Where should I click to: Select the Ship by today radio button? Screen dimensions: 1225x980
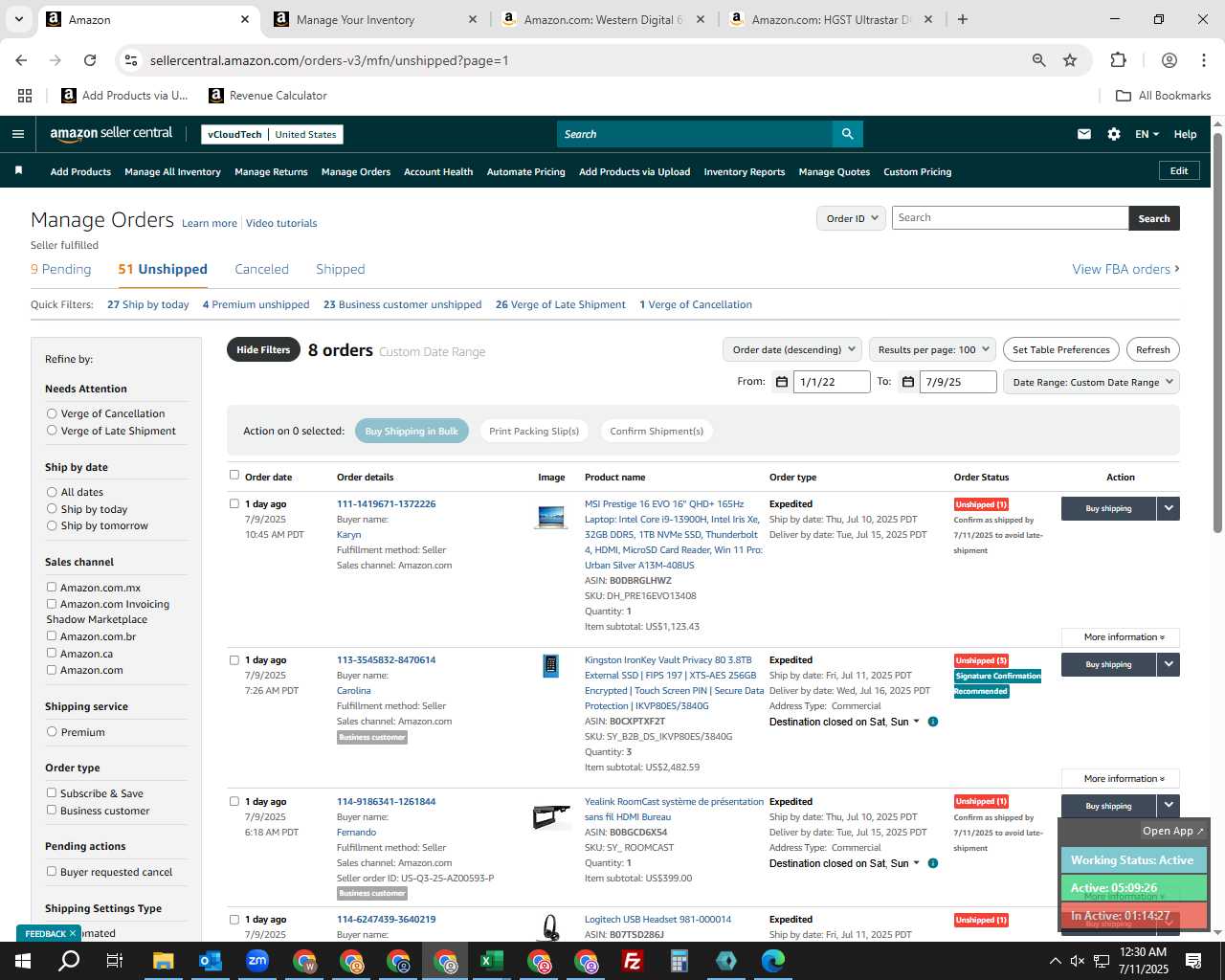coord(52,509)
